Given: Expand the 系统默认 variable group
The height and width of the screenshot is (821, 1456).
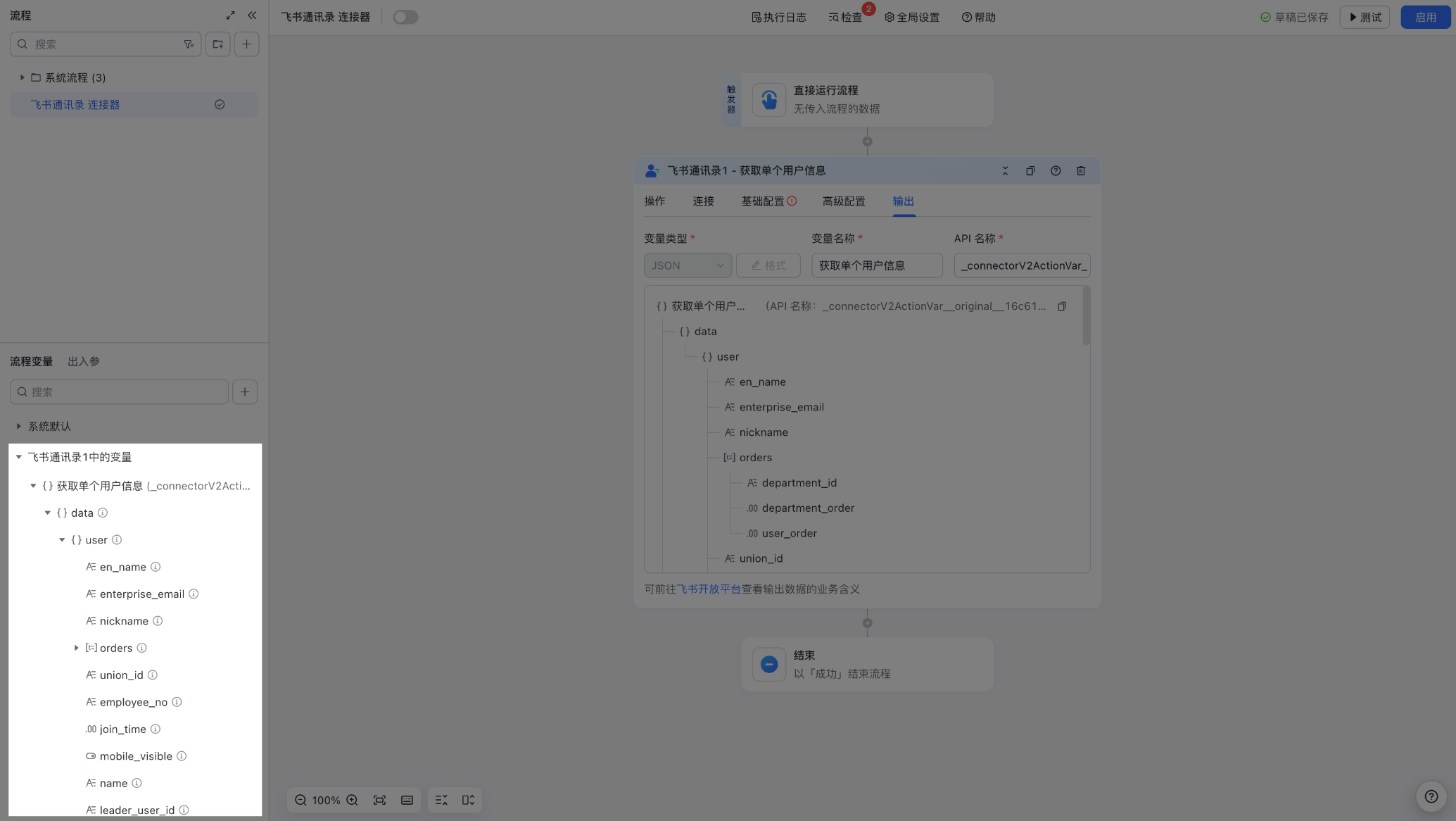Looking at the screenshot, I should tap(18, 426).
